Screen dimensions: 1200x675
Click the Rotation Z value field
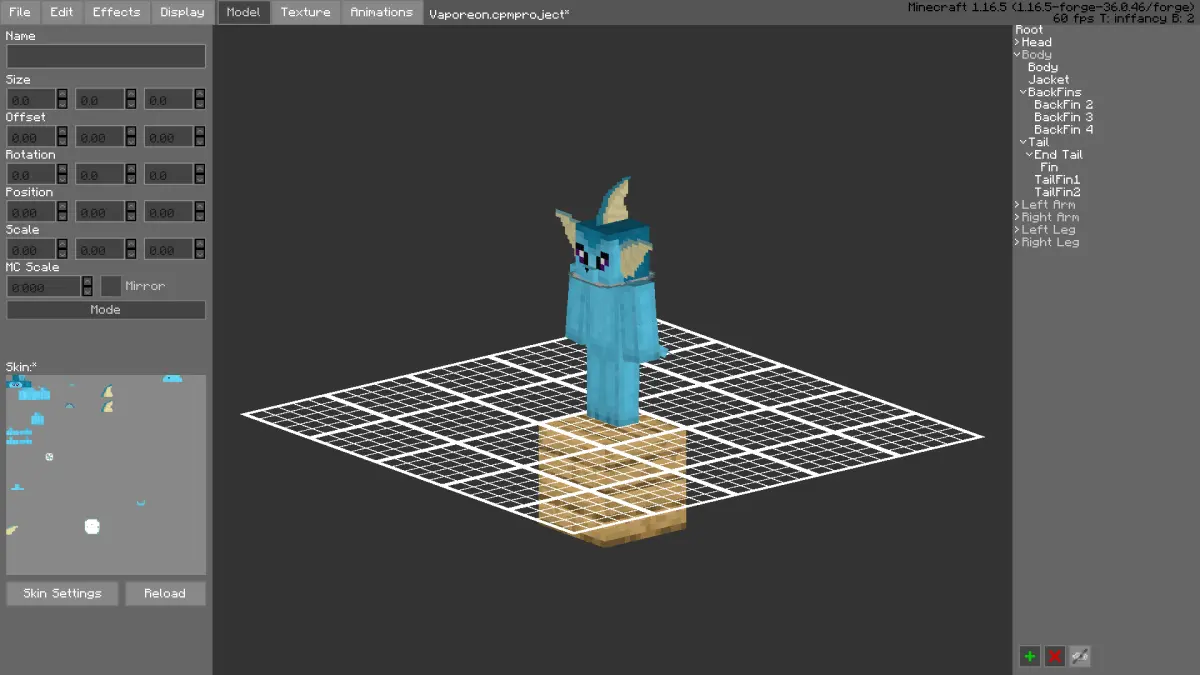click(x=170, y=174)
